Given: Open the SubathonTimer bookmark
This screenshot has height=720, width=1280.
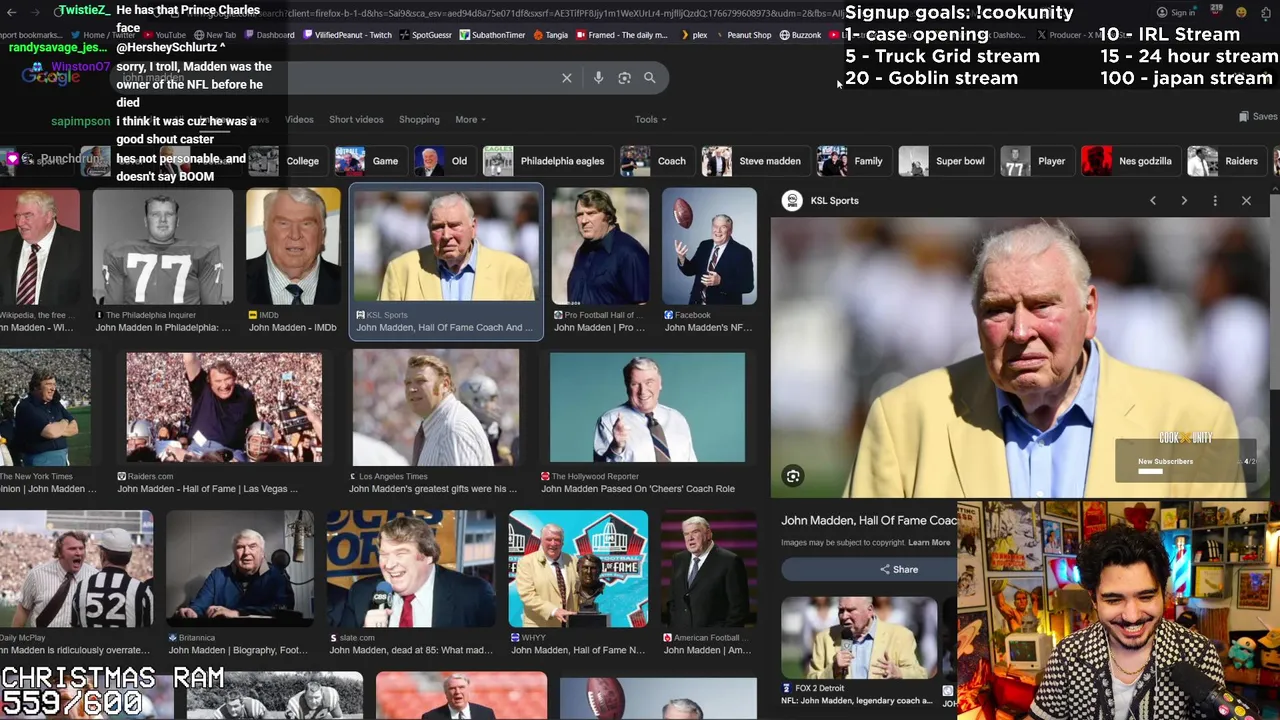Looking at the screenshot, I should (492, 35).
